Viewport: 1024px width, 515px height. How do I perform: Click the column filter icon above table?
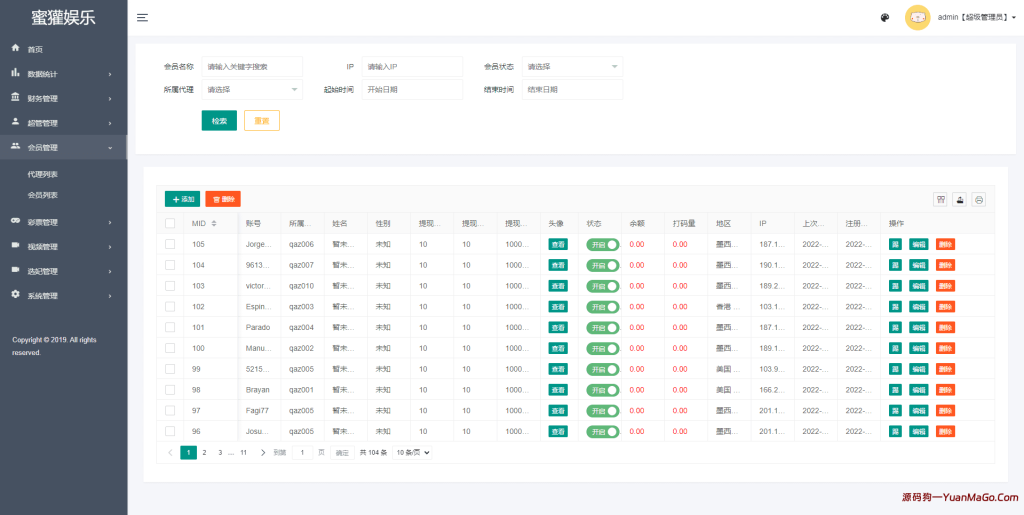tap(940, 199)
